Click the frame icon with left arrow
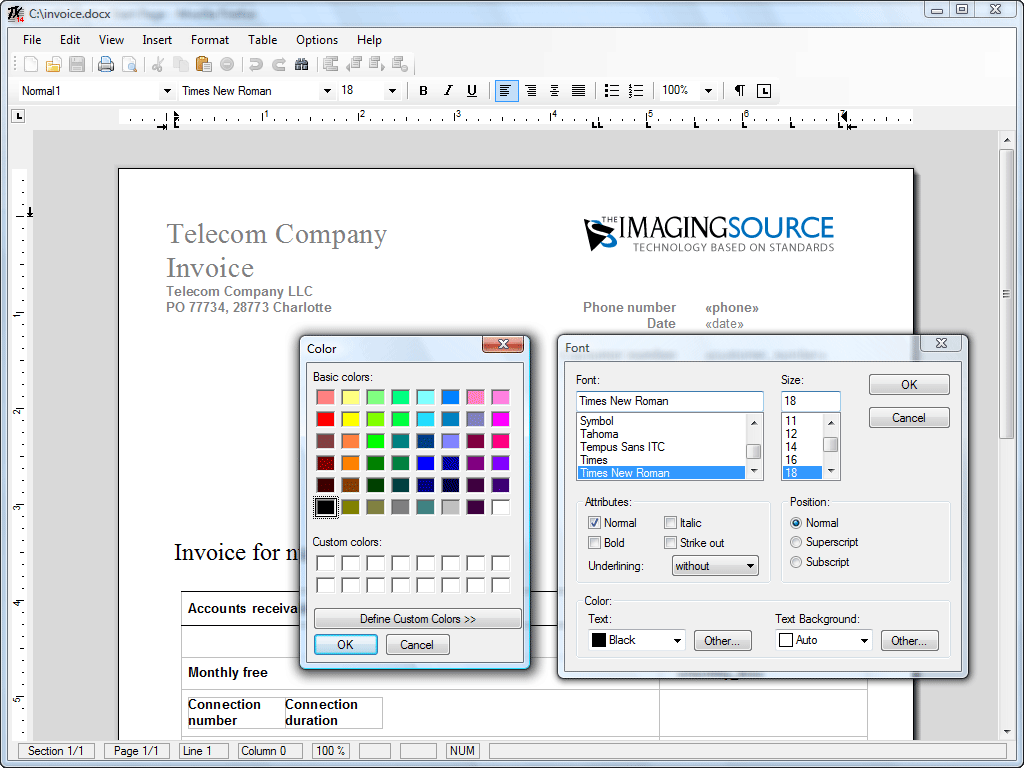The height and width of the screenshot is (768, 1024). tap(354, 64)
